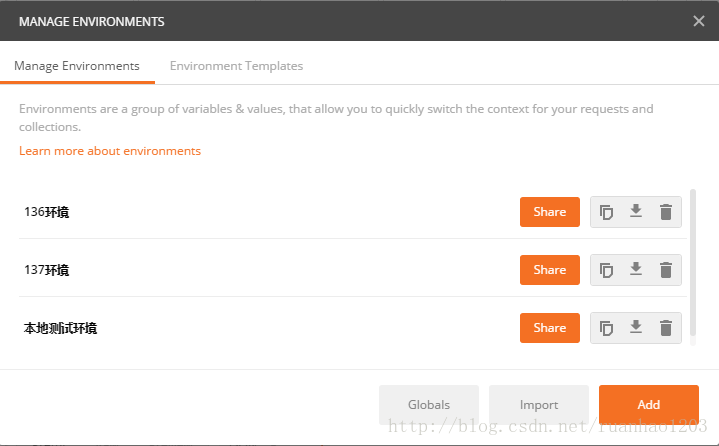
Task: Open the Globals variables button
Action: pos(429,405)
